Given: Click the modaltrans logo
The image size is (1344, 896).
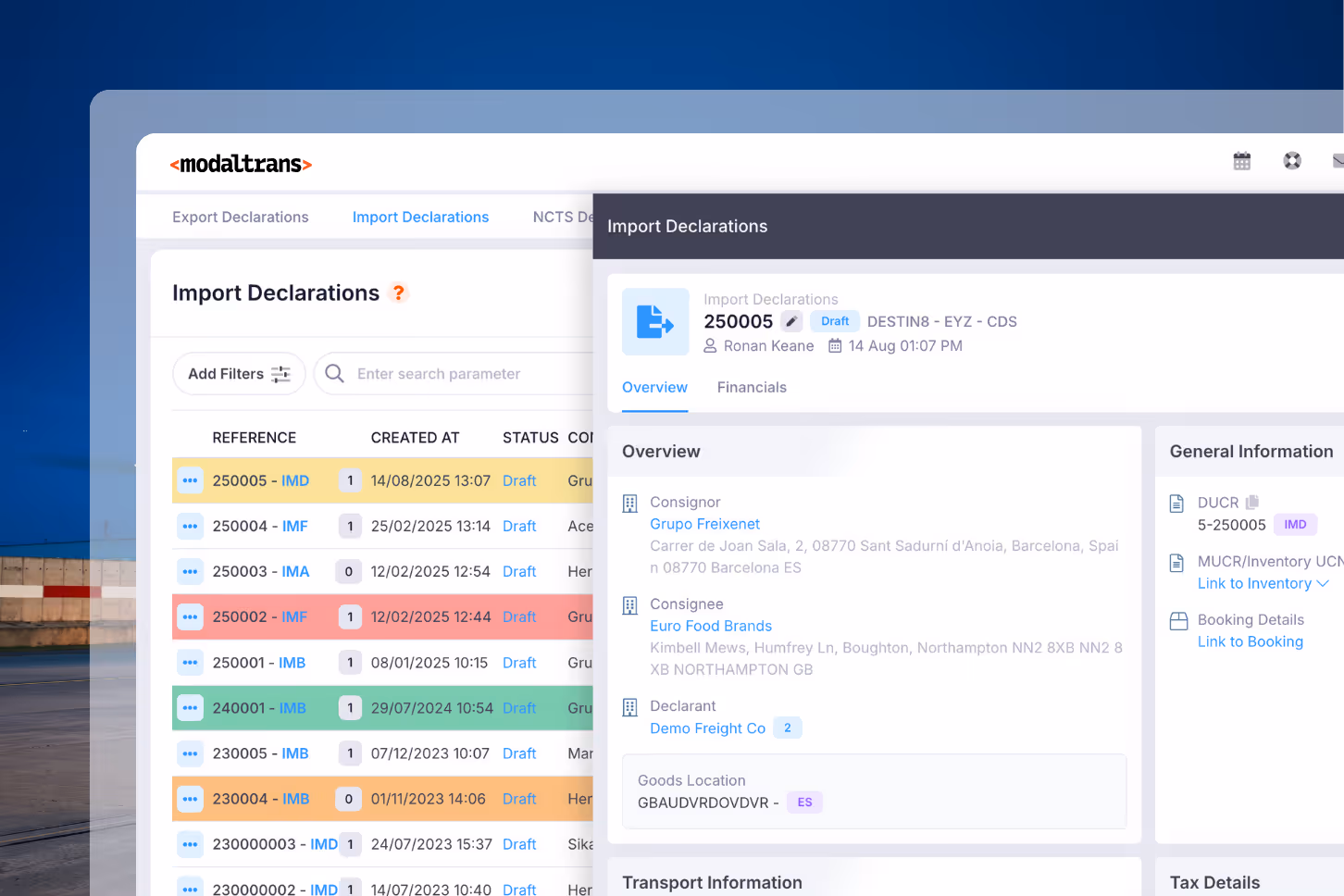Looking at the screenshot, I should pyautogui.click(x=241, y=164).
